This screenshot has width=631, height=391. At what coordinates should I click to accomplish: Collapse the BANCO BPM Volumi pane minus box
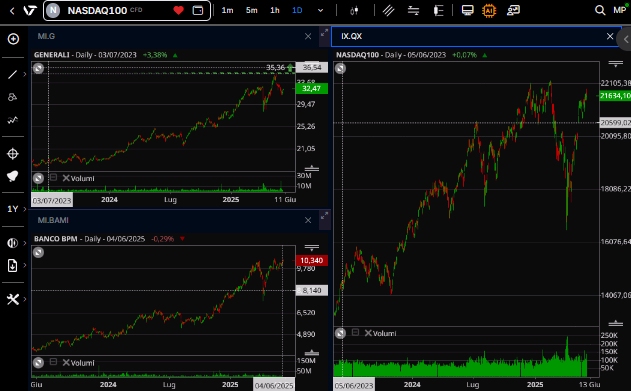[x=53, y=362]
